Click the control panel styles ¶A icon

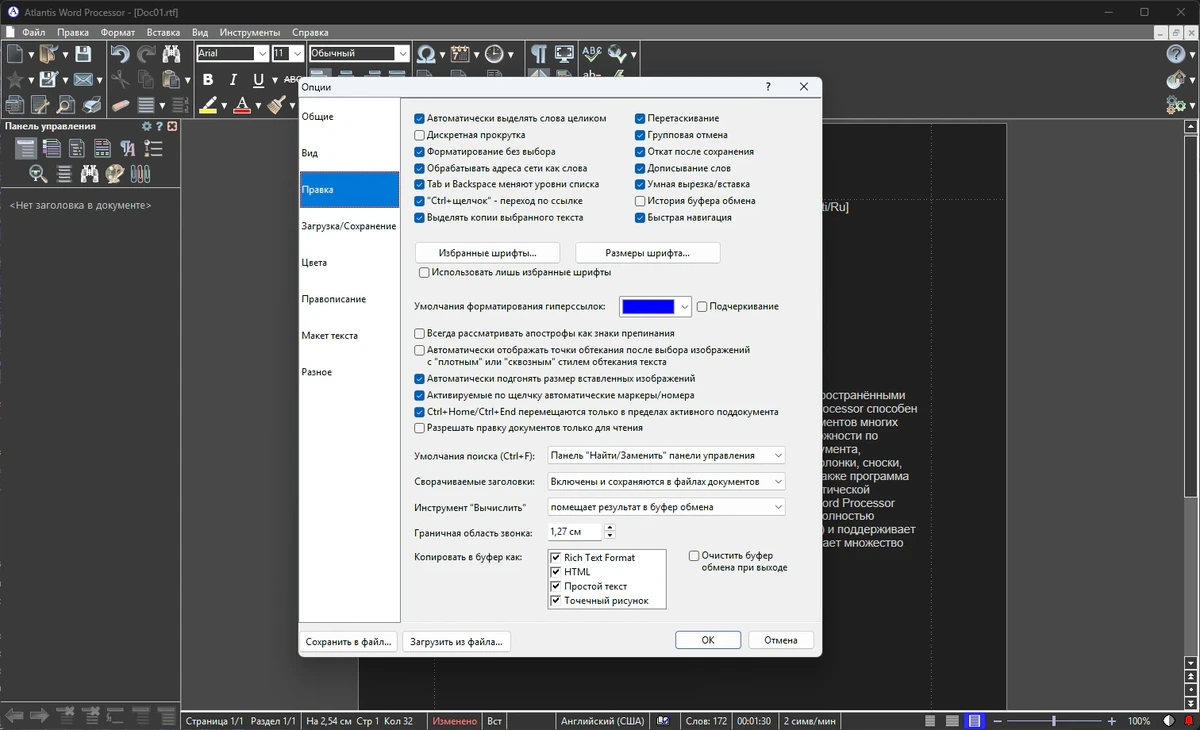click(x=128, y=148)
